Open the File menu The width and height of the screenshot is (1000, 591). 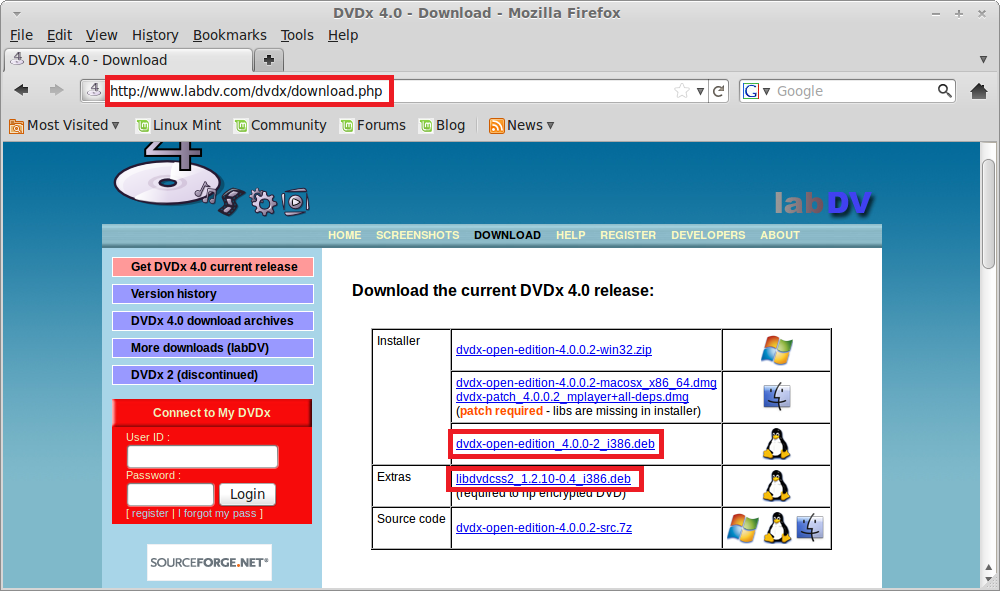click(x=21, y=35)
